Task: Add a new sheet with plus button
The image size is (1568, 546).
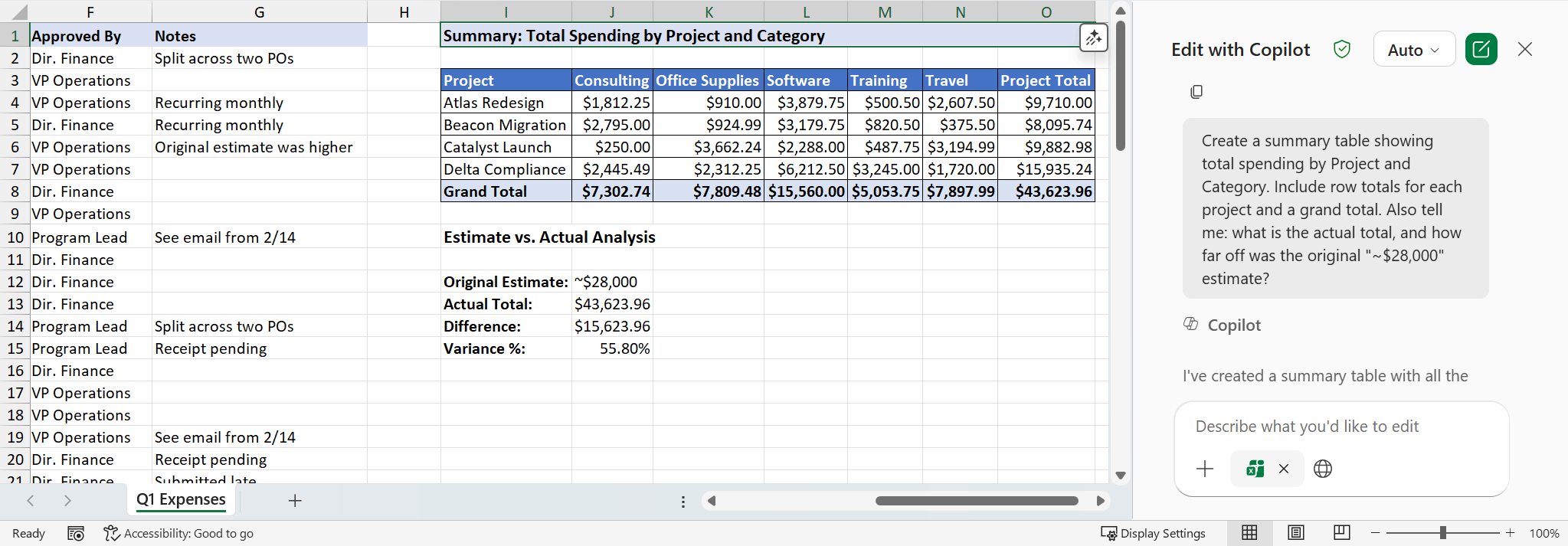Action: click(x=295, y=500)
